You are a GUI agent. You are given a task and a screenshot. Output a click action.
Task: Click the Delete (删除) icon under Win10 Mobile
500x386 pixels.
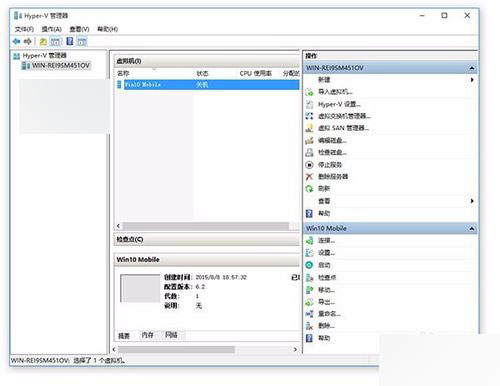(x=309, y=326)
